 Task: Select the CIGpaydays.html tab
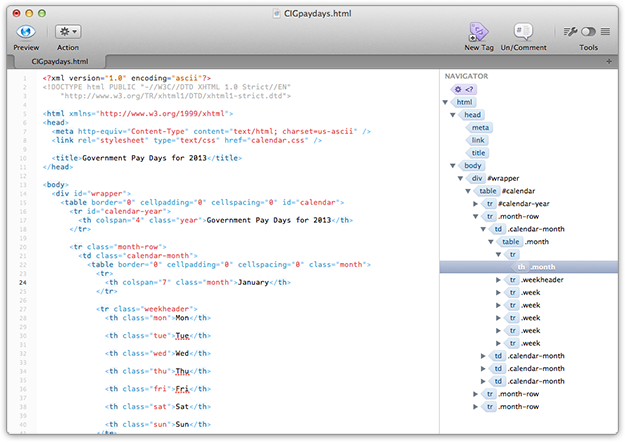(x=60, y=61)
